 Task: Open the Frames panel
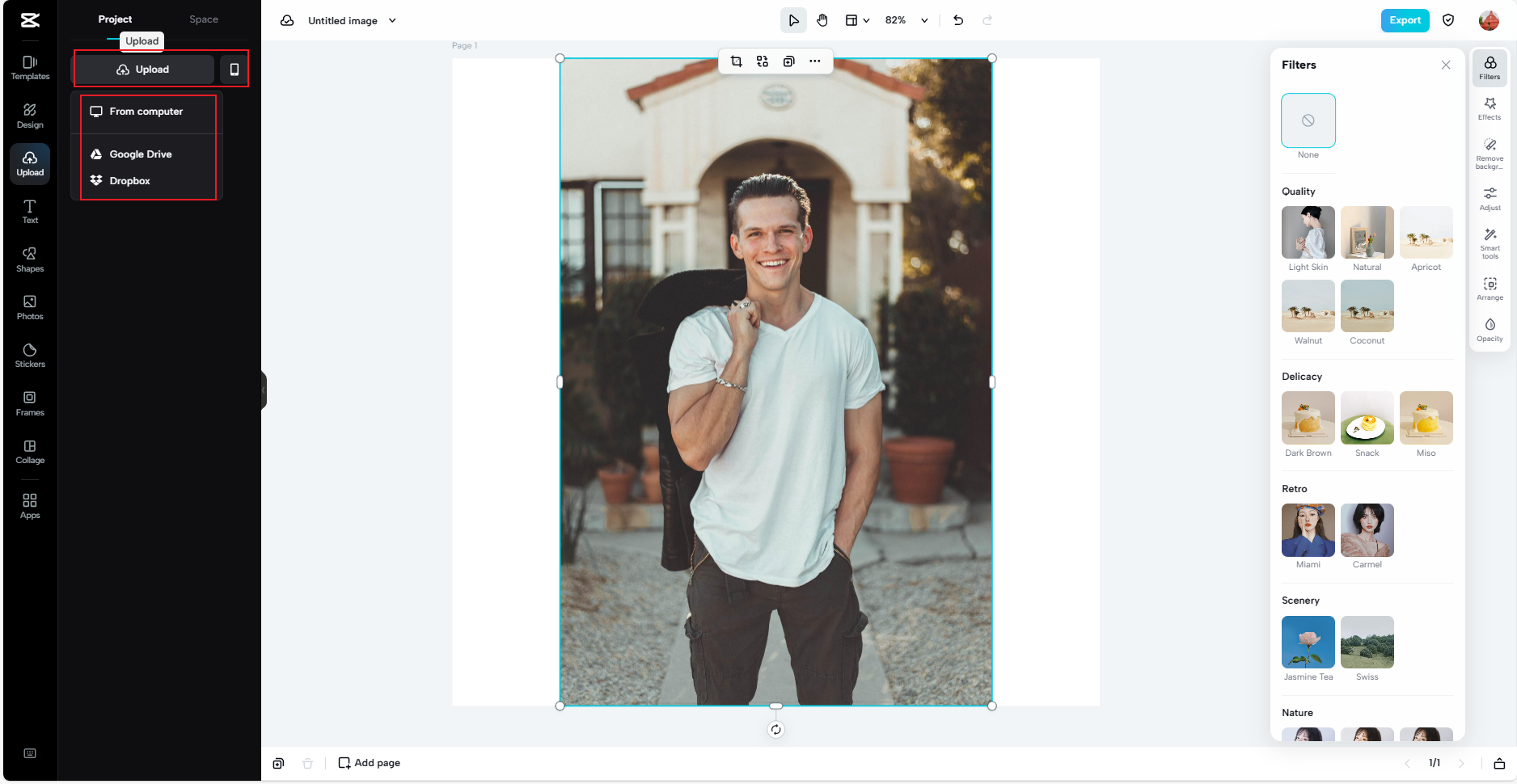coord(29,403)
